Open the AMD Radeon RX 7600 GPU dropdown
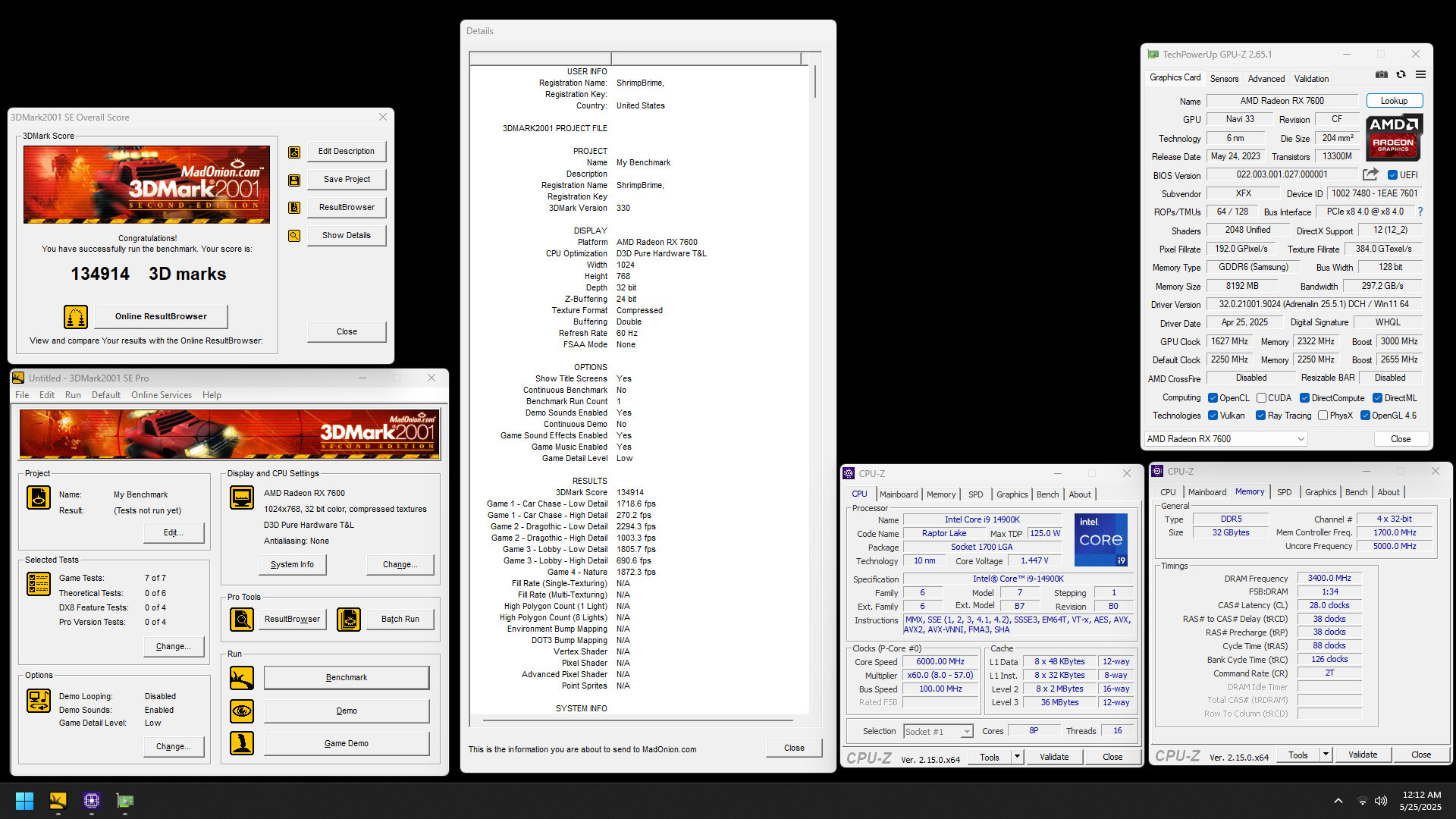The width and height of the screenshot is (1456, 819). click(x=1225, y=439)
